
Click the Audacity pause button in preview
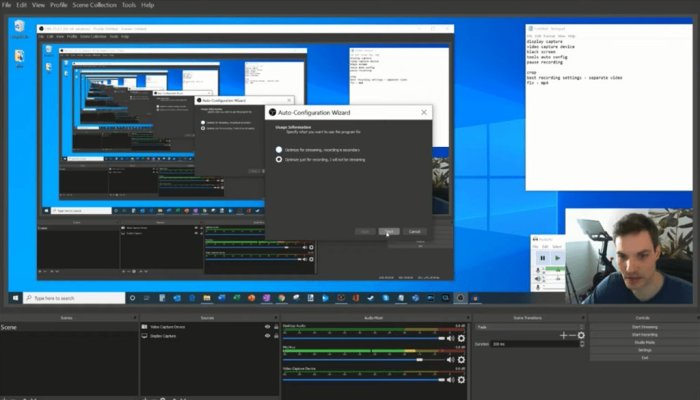pos(543,258)
